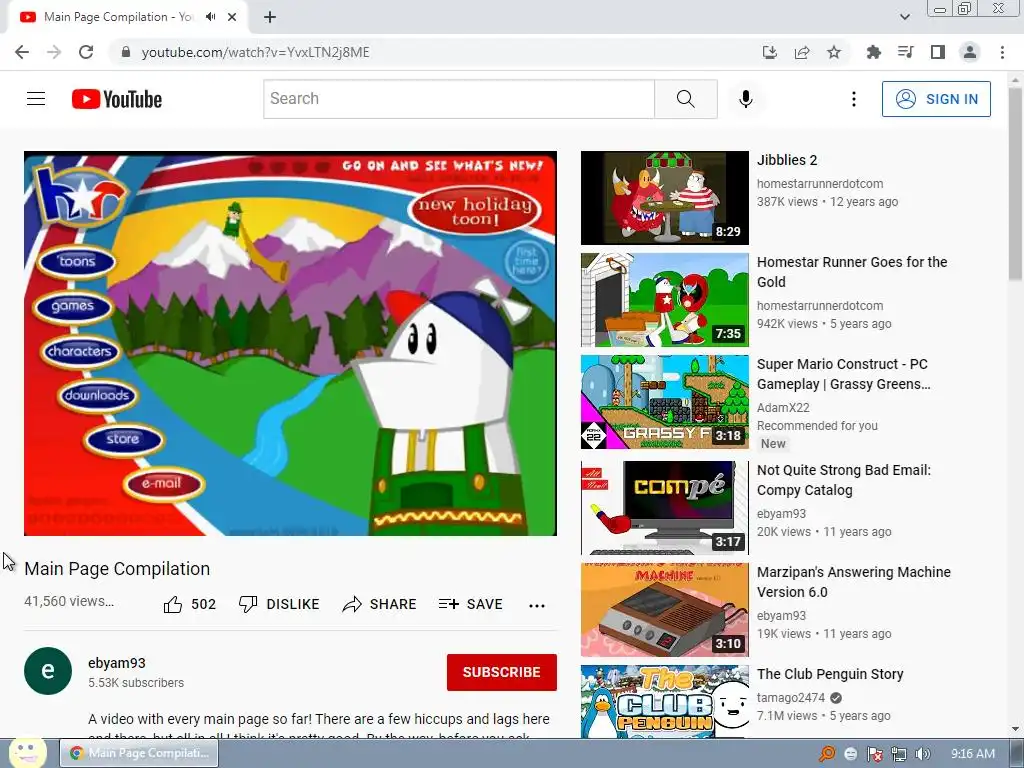Image resolution: width=1024 pixels, height=768 pixels.
Task: Click the SIGN IN button
Action: pos(936,99)
